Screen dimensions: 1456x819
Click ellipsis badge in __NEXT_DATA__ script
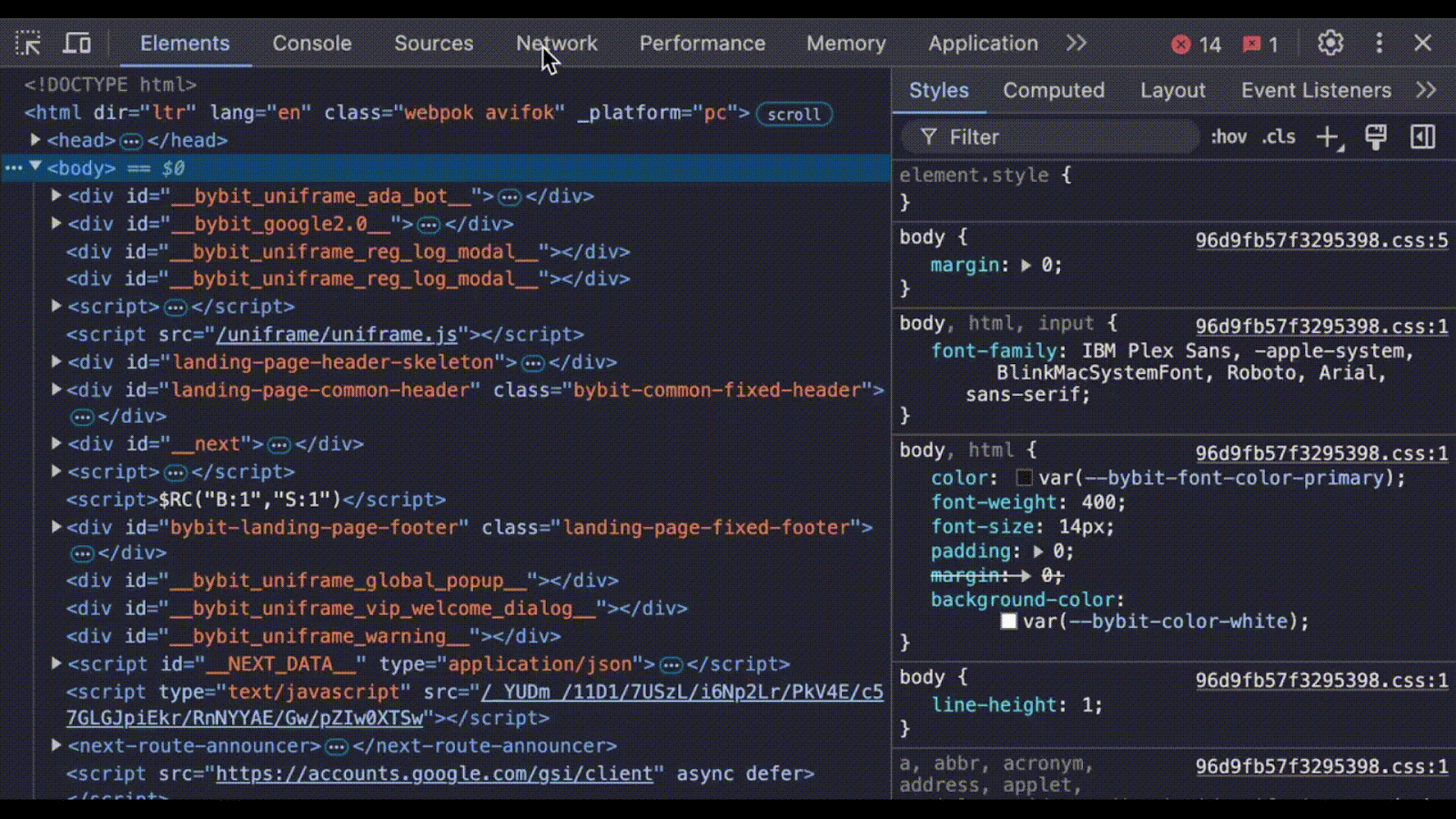click(x=671, y=665)
